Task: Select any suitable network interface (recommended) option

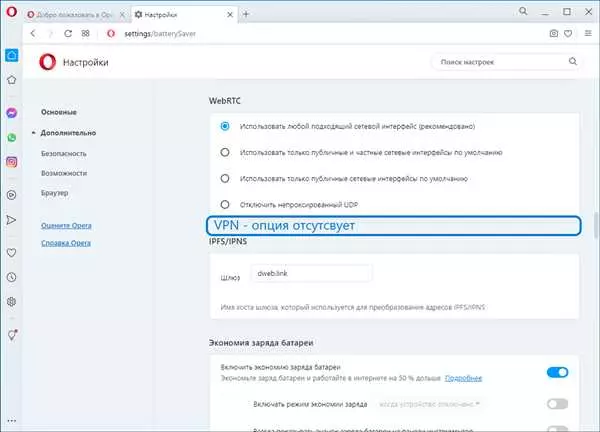Action: pyautogui.click(x=225, y=126)
